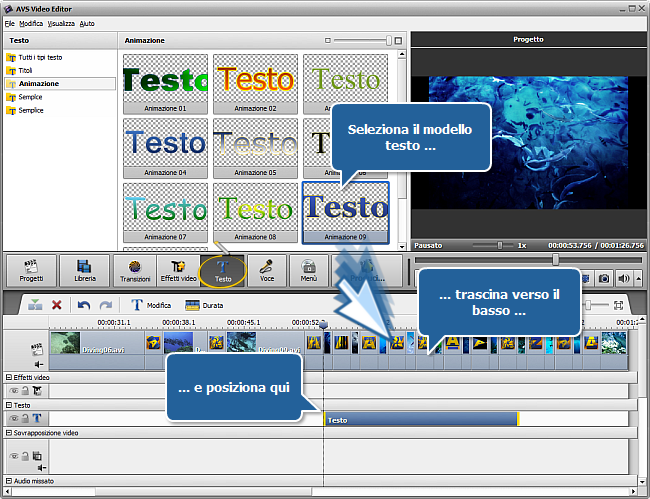Screen dimensions: 650x499
Task: Collapse the Sovrapposizione video track group
Action: tap(9, 434)
